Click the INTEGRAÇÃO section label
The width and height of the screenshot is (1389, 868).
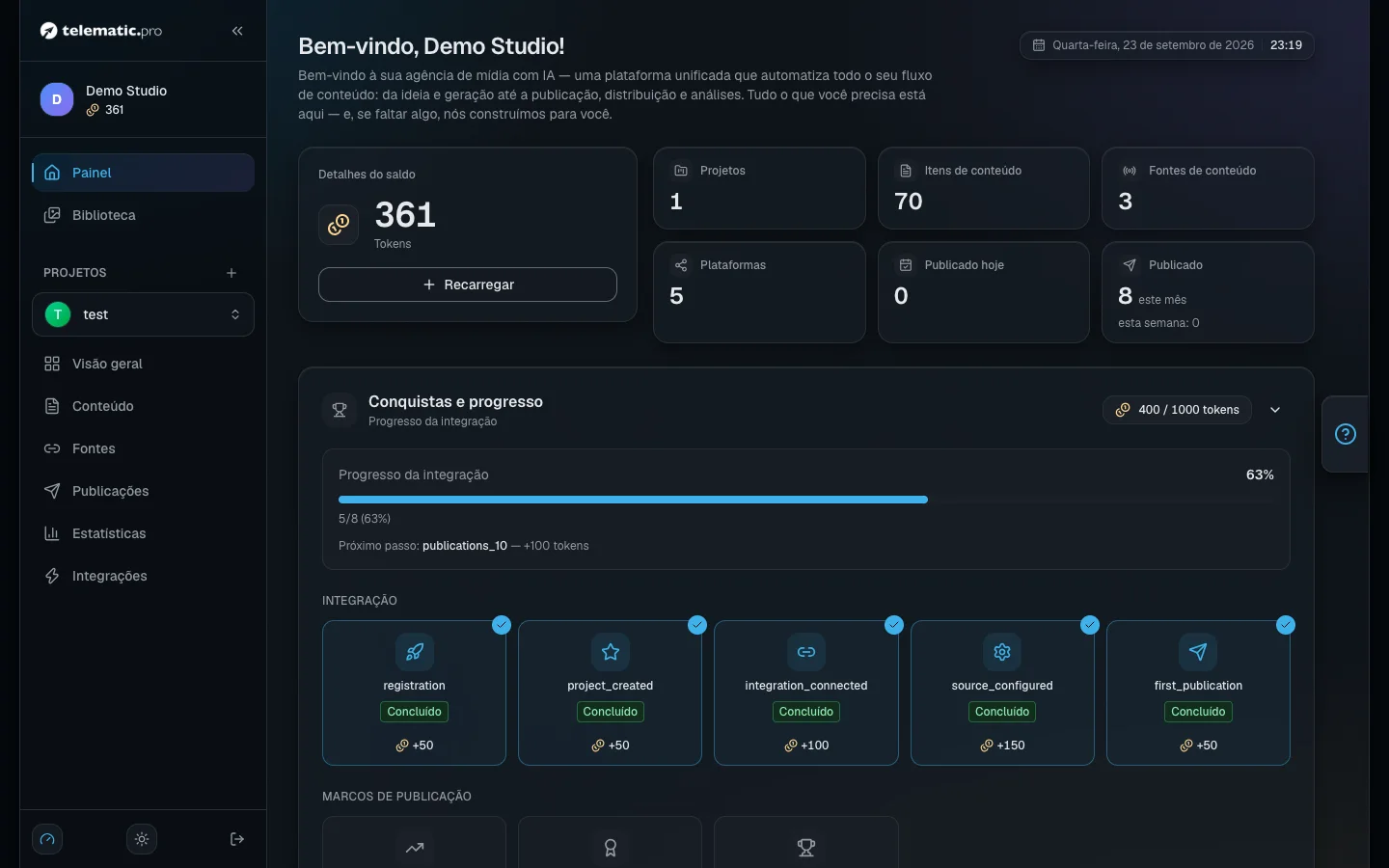pos(360,601)
